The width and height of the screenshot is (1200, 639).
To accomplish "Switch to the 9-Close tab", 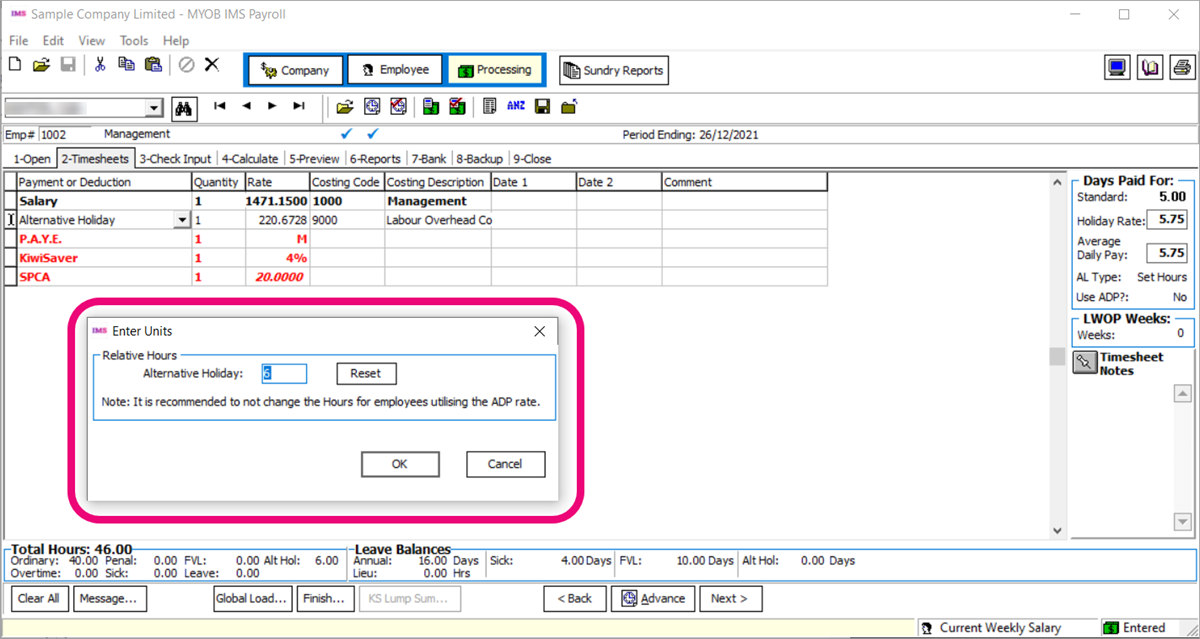I will click(x=532, y=159).
